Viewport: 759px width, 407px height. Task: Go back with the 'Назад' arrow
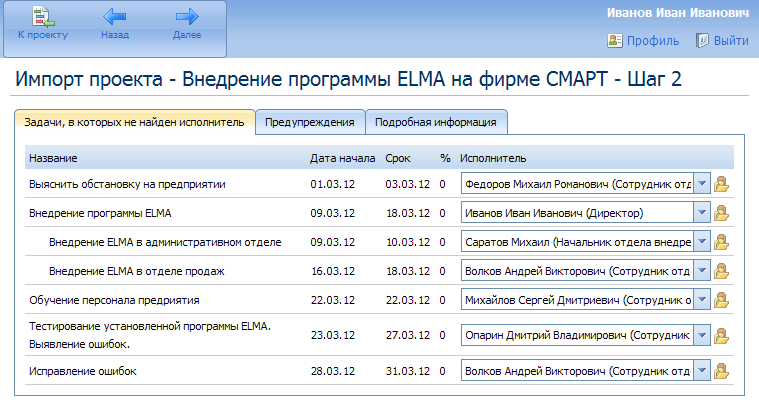click(x=115, y=16)
